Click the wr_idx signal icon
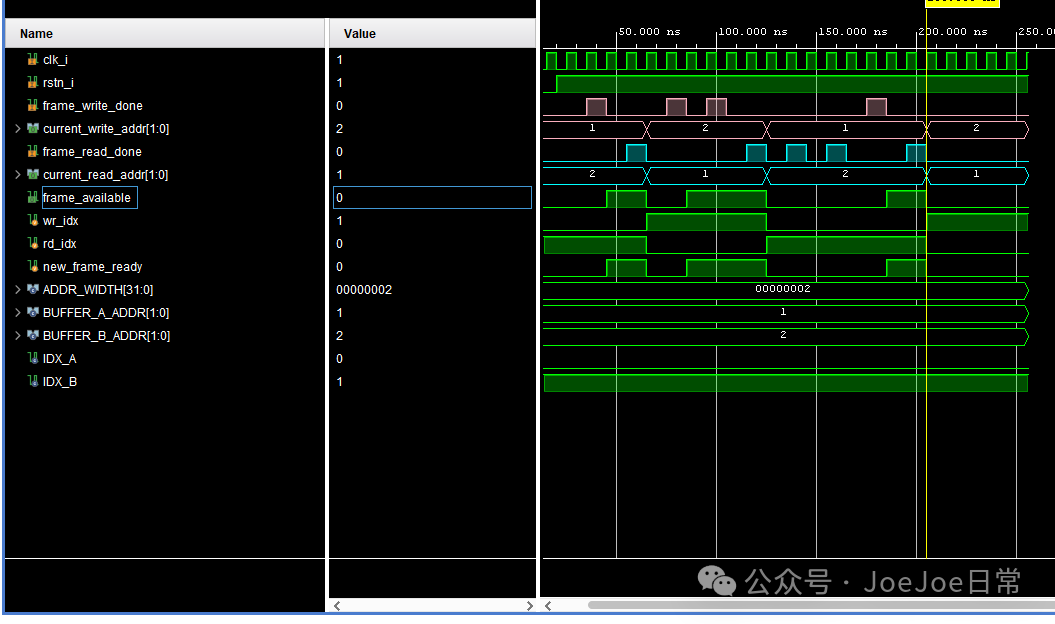Screen dimensions: 1055x624 32,220
